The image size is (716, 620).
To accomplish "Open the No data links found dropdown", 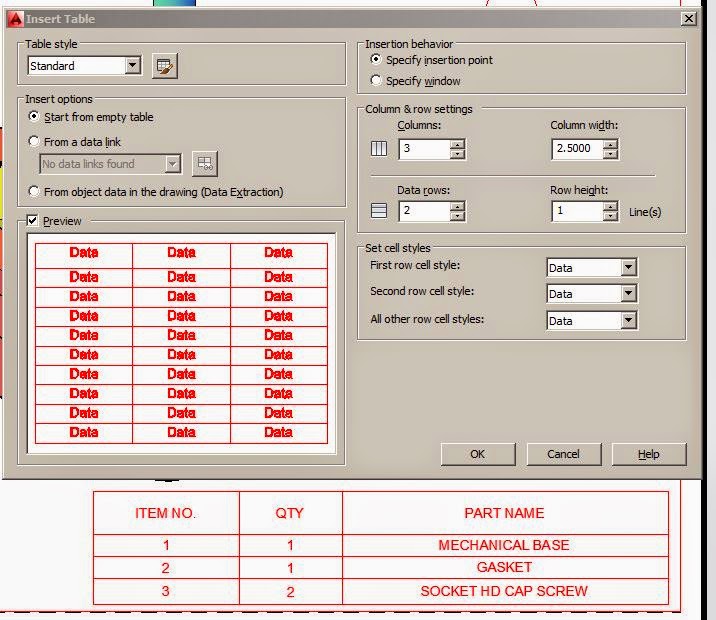I will [x=173, y=163].
